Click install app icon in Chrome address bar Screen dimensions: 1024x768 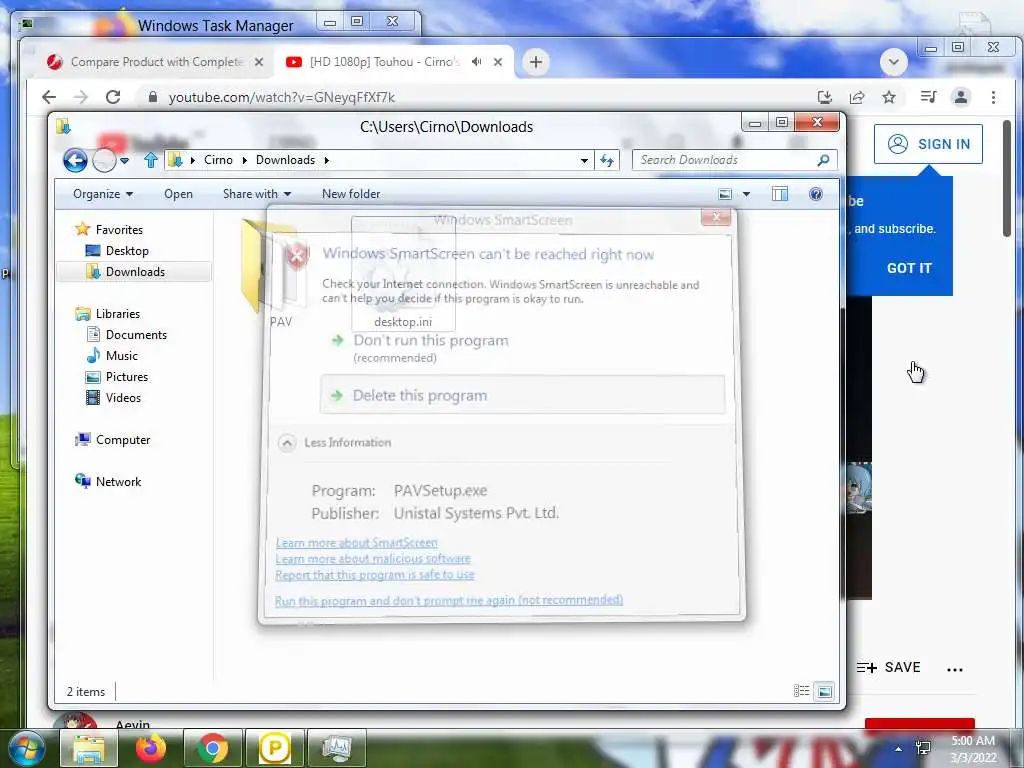coord(825,97)
